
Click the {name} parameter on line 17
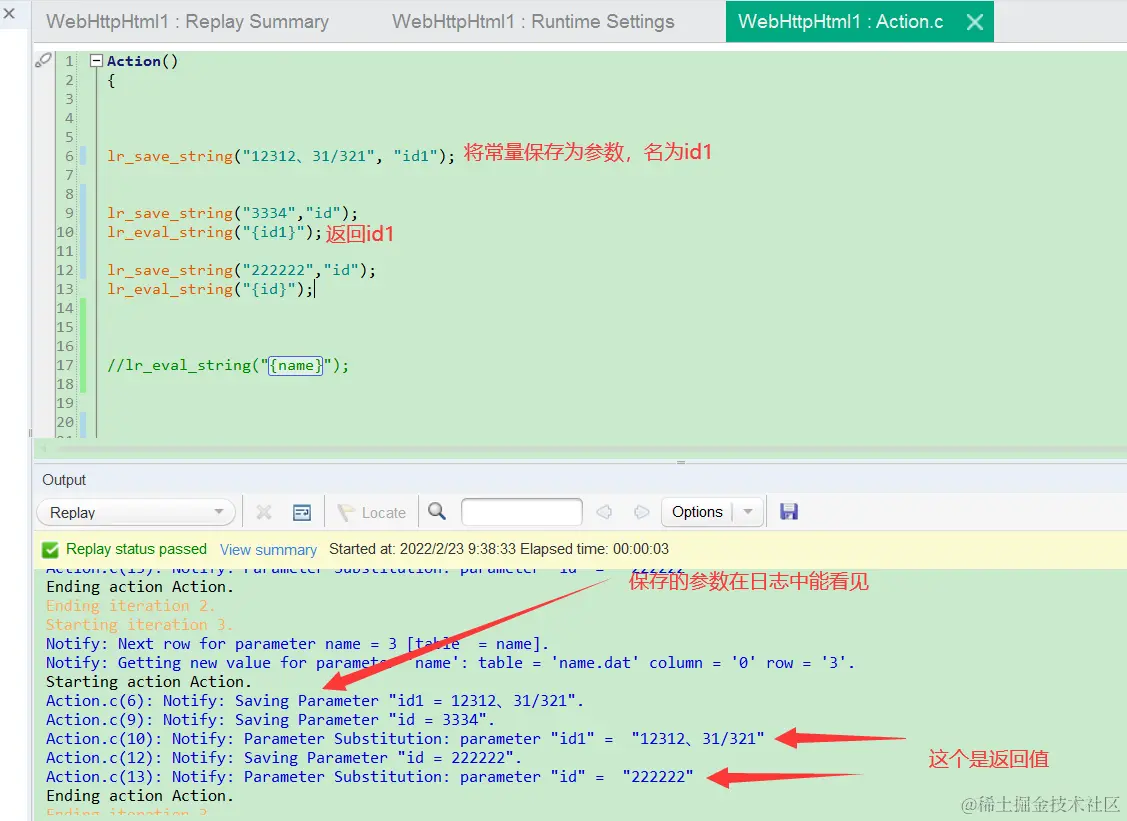tap(295, 365)
